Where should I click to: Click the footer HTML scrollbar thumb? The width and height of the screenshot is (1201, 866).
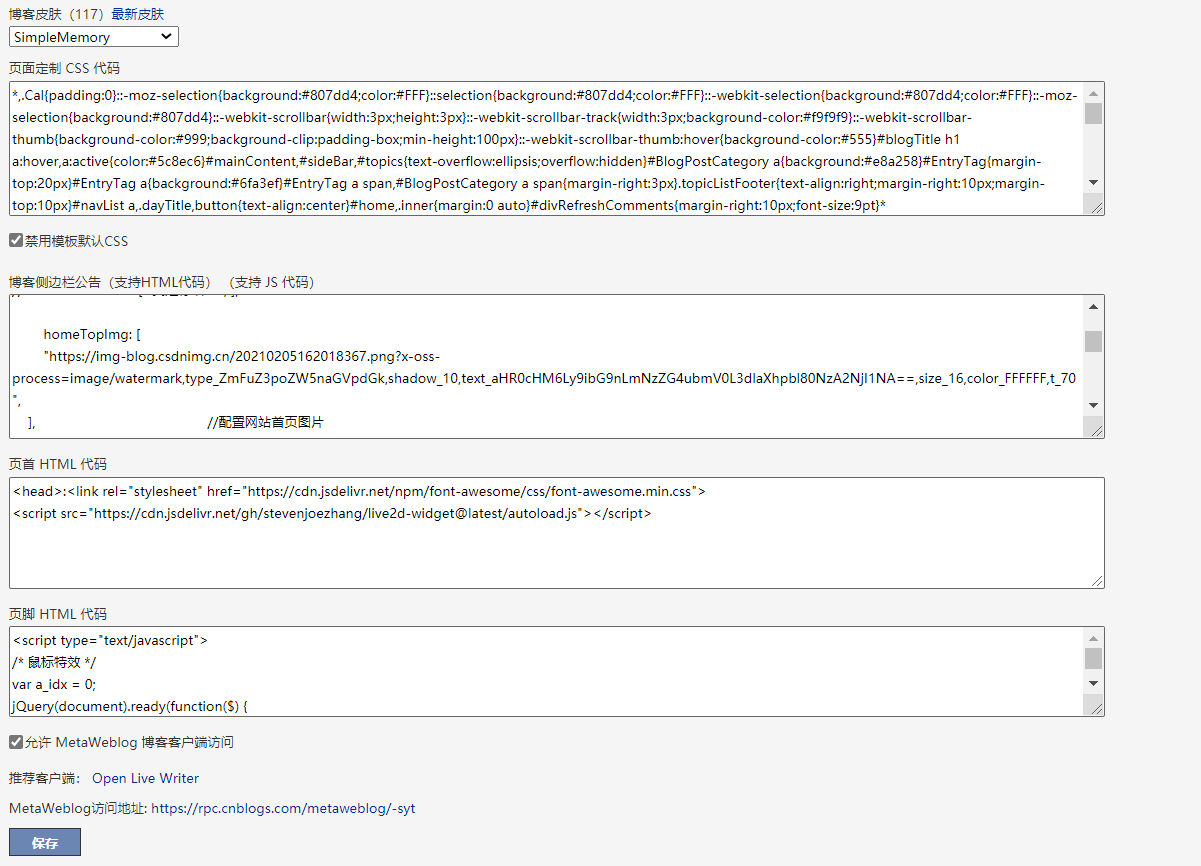(x=1093, y=658)
